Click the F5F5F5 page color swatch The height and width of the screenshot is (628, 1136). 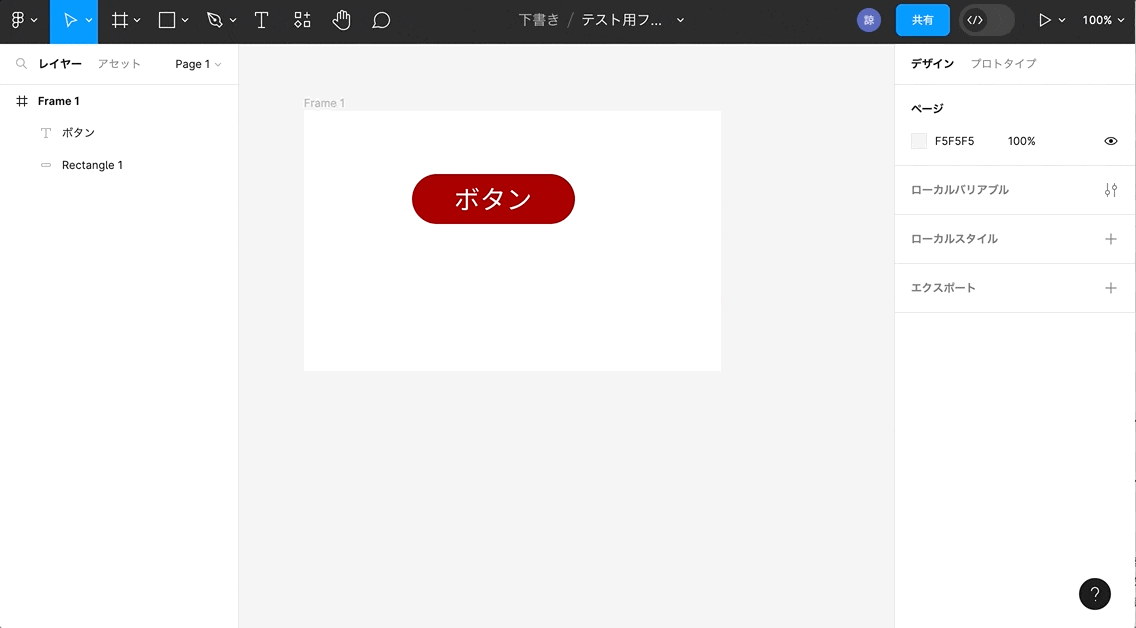(x=918, y=141)
